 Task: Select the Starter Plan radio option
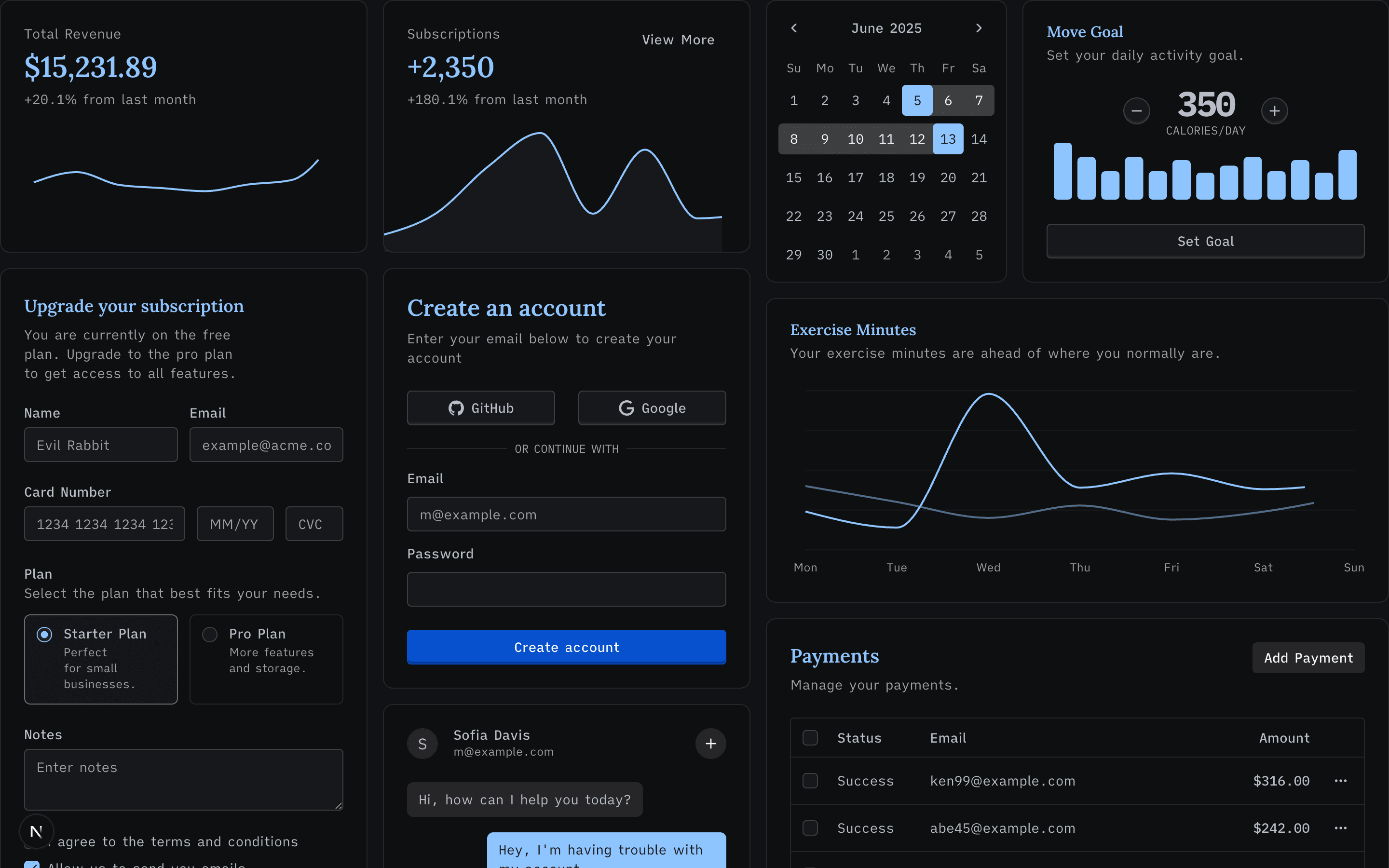[44, 634]
